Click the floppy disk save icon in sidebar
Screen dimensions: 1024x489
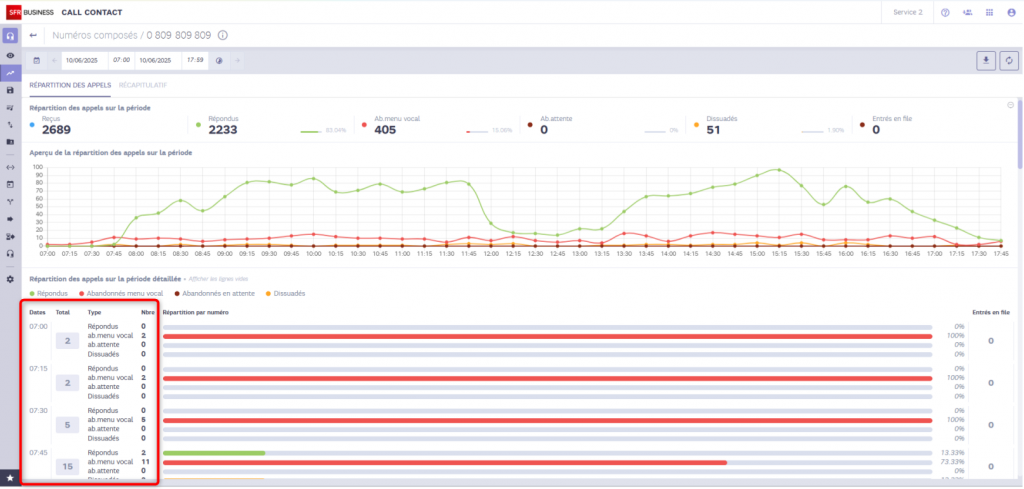tap(10, 90)
